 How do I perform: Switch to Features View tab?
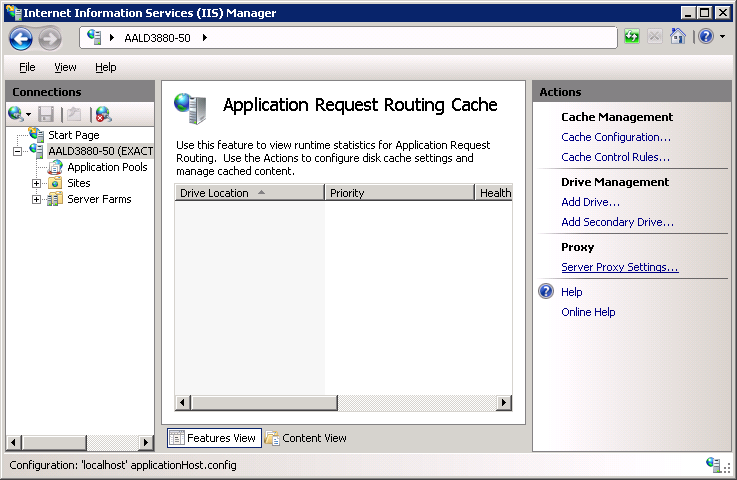[x=214, y=438]
